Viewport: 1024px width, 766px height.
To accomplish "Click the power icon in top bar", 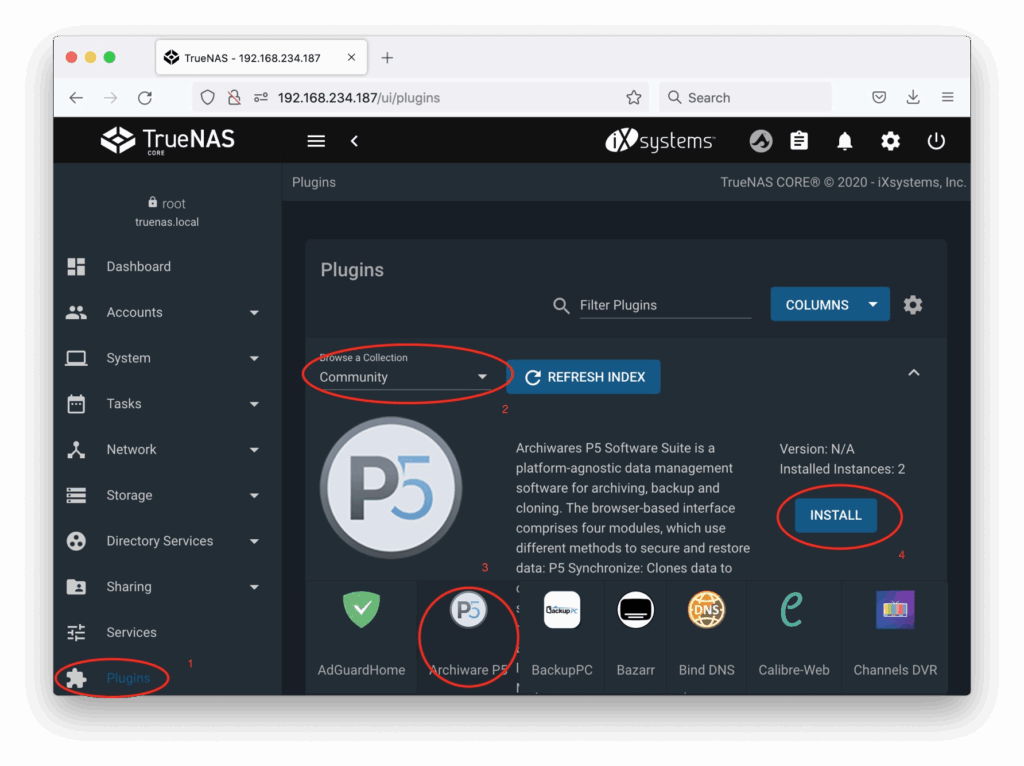I will click(x=936, y=141).
